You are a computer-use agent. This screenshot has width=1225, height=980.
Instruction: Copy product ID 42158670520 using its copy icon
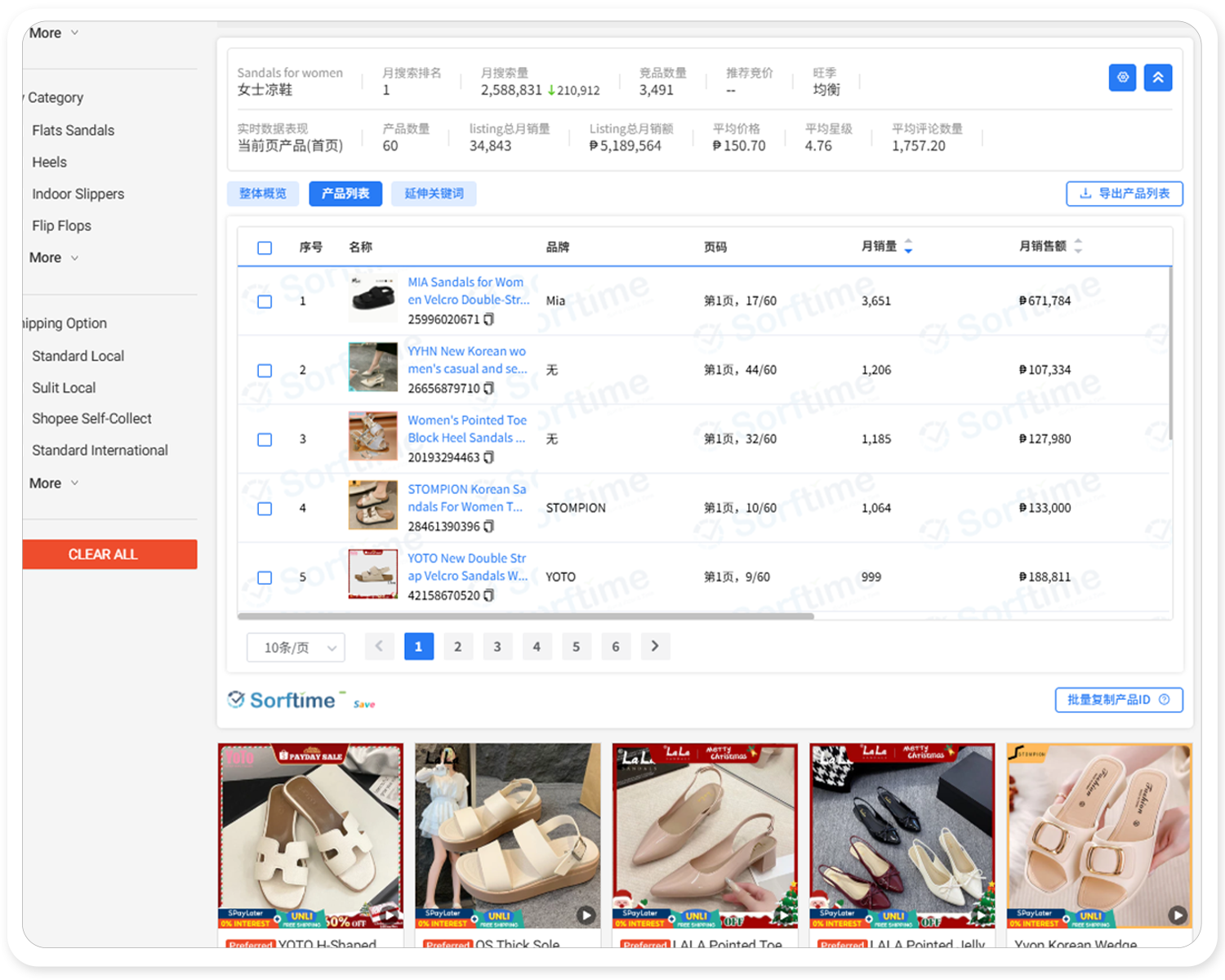pos(488,595)
